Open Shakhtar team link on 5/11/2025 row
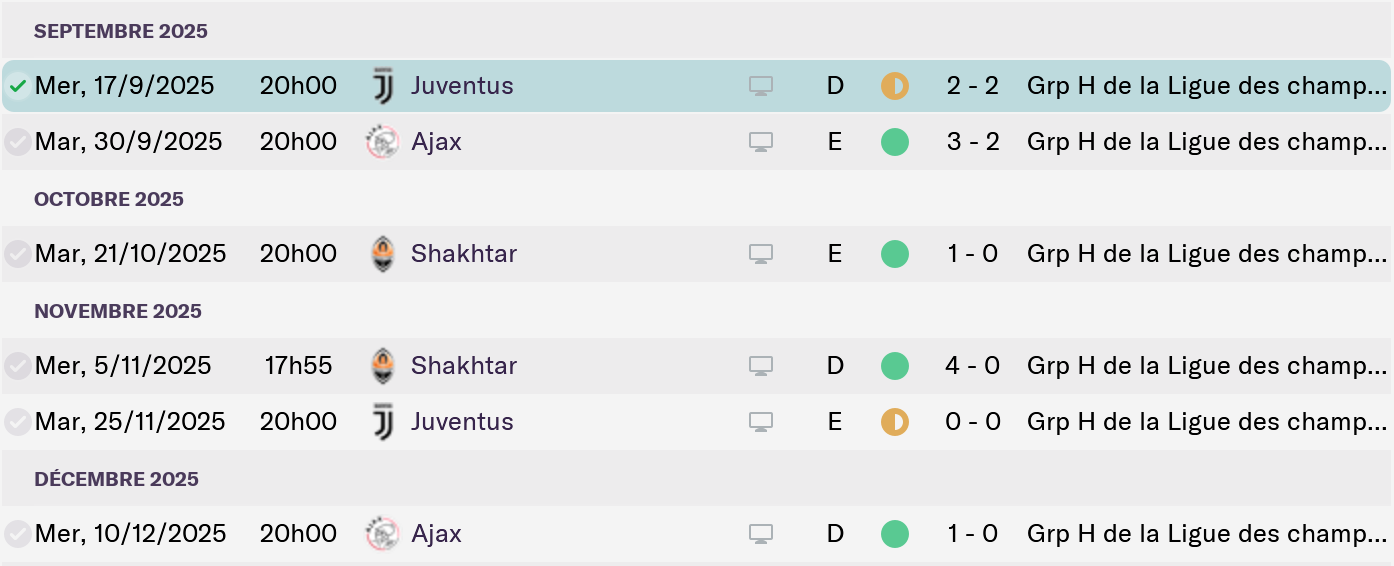 click(x=464, y=366)
